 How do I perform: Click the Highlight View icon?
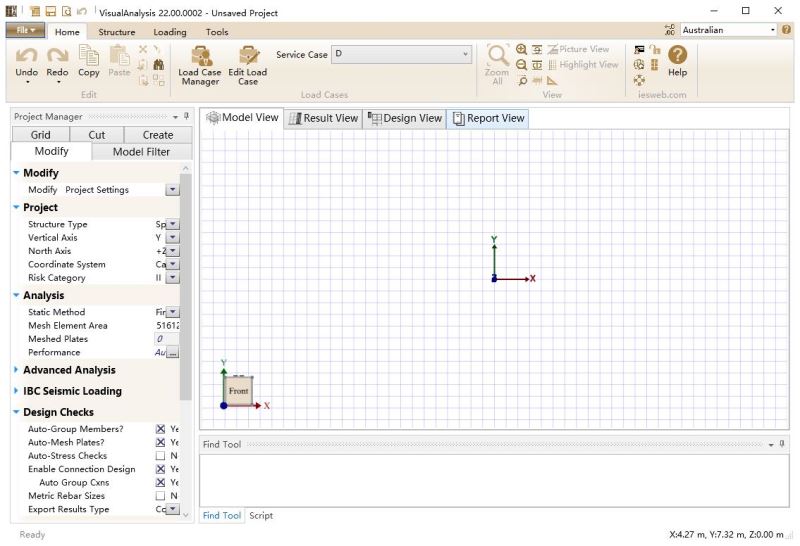(553, 65)
